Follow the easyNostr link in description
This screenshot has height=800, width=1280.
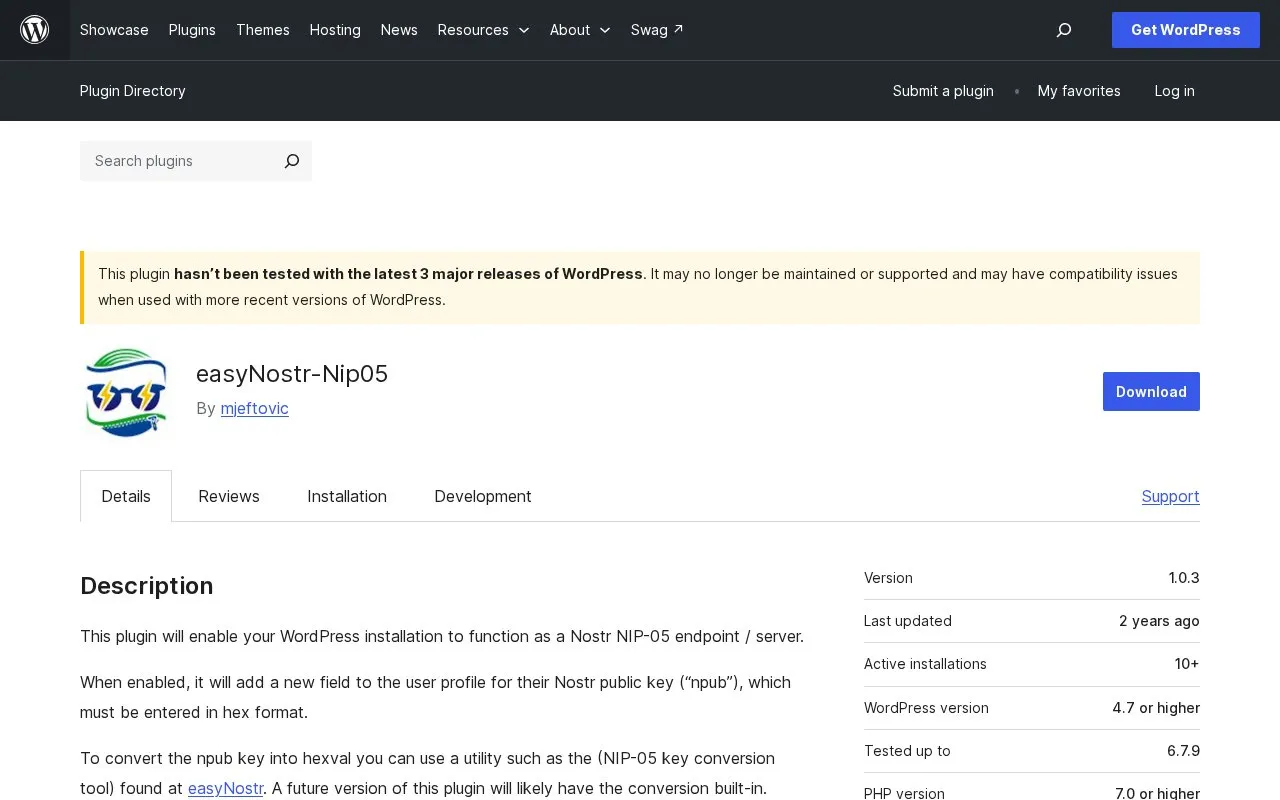point(226,788)
